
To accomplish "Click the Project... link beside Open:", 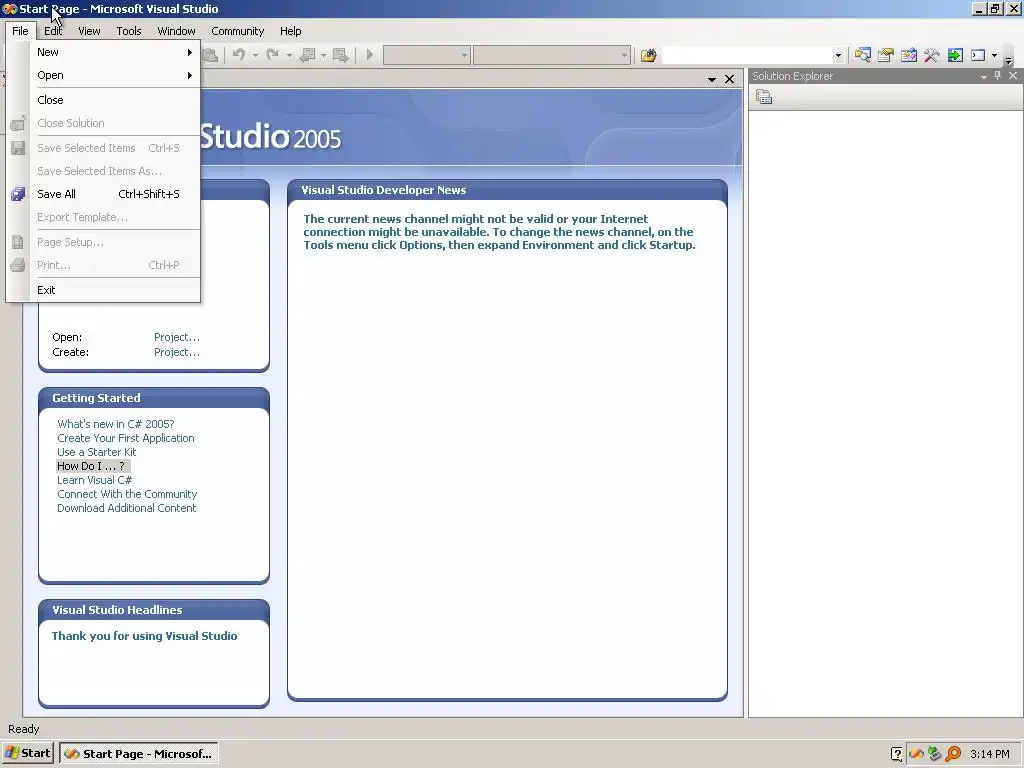I will (x=177, y=337).
